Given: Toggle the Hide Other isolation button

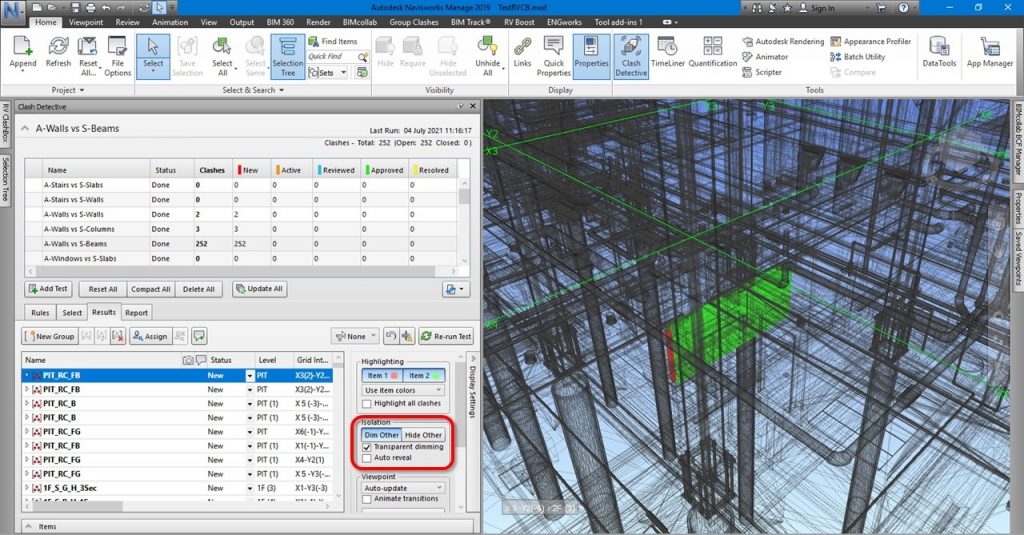Looking at the screenshot, I should (x=423, y=435).
